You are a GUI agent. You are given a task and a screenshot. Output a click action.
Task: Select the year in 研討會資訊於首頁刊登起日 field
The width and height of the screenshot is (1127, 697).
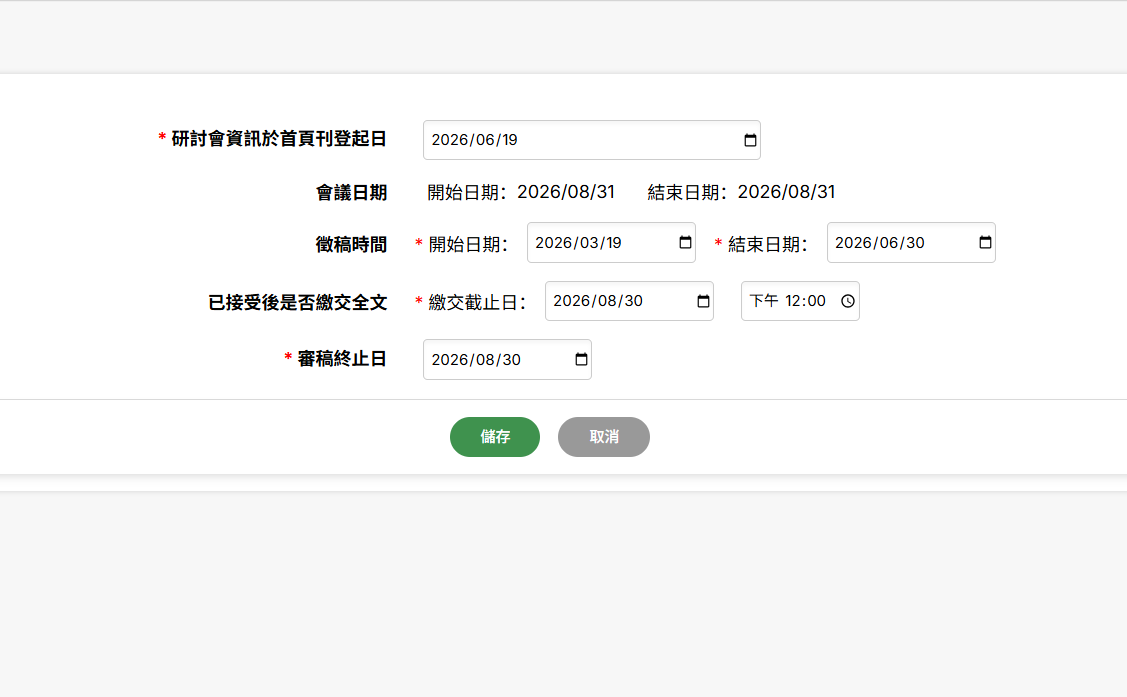point(450,140)
